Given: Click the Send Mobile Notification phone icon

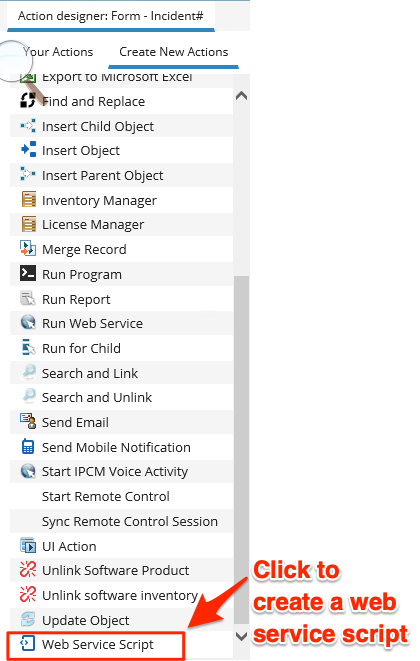Looking at the screenshot, I should [28, 446].
